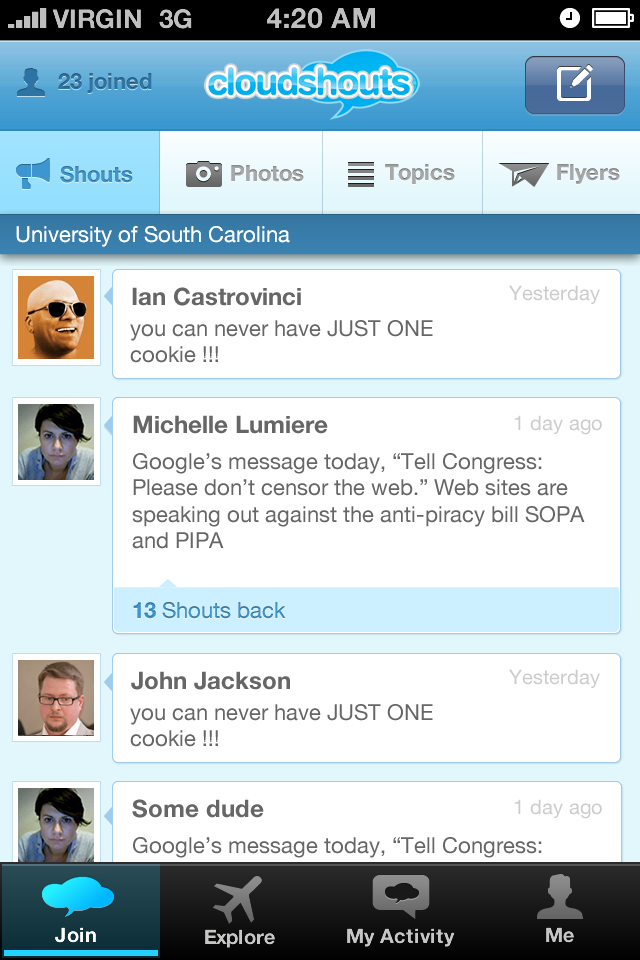Open the cloudshouts logo
Image resolution: width=640 pixels, height=960 pixels.
coord(311,83)
